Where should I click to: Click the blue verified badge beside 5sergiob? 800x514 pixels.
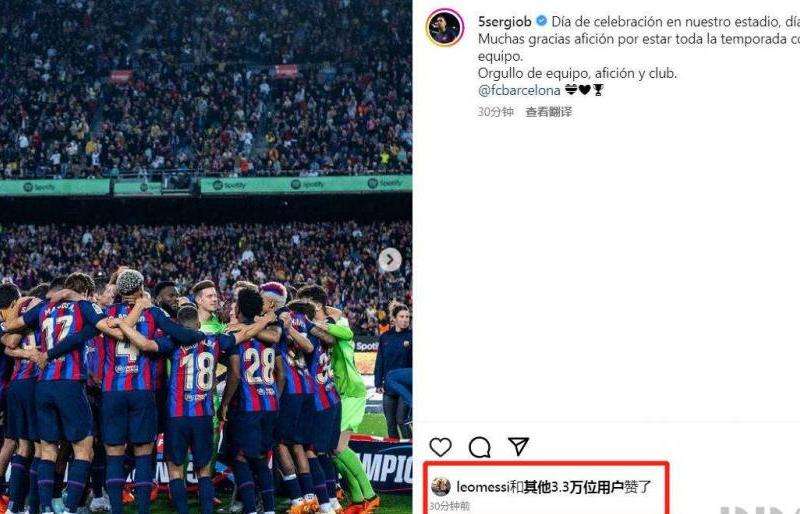point(541,21)
